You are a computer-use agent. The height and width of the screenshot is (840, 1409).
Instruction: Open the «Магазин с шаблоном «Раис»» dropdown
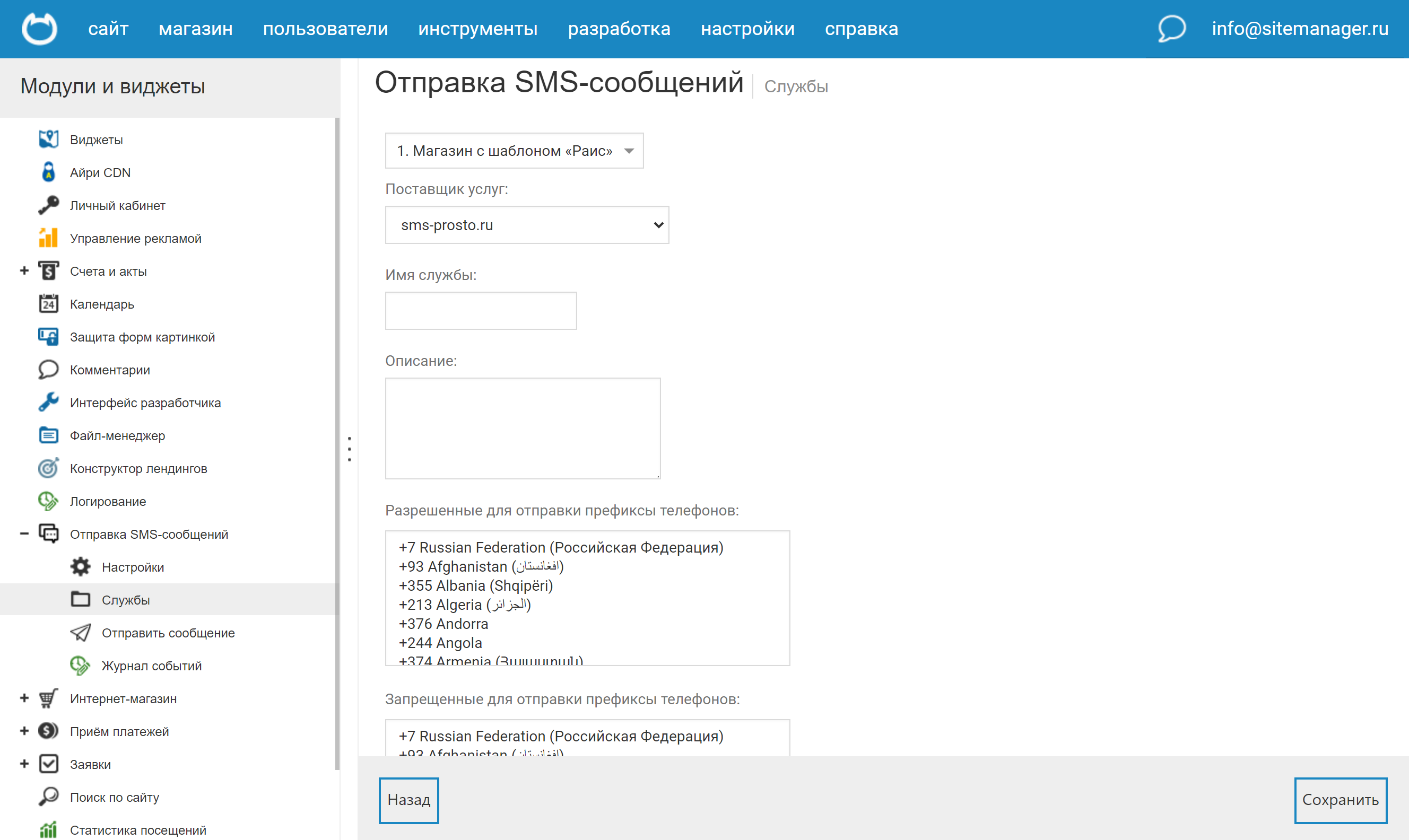point(514,151)
